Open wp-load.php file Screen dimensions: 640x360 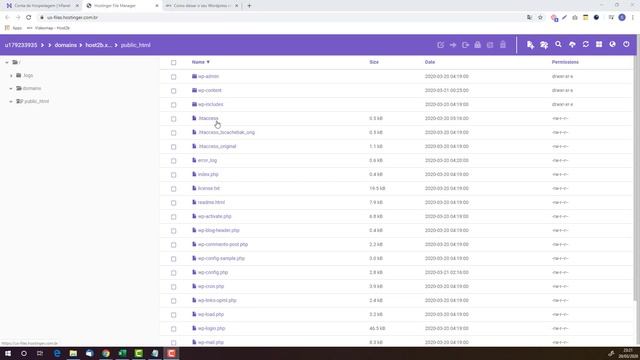(211, 314)
